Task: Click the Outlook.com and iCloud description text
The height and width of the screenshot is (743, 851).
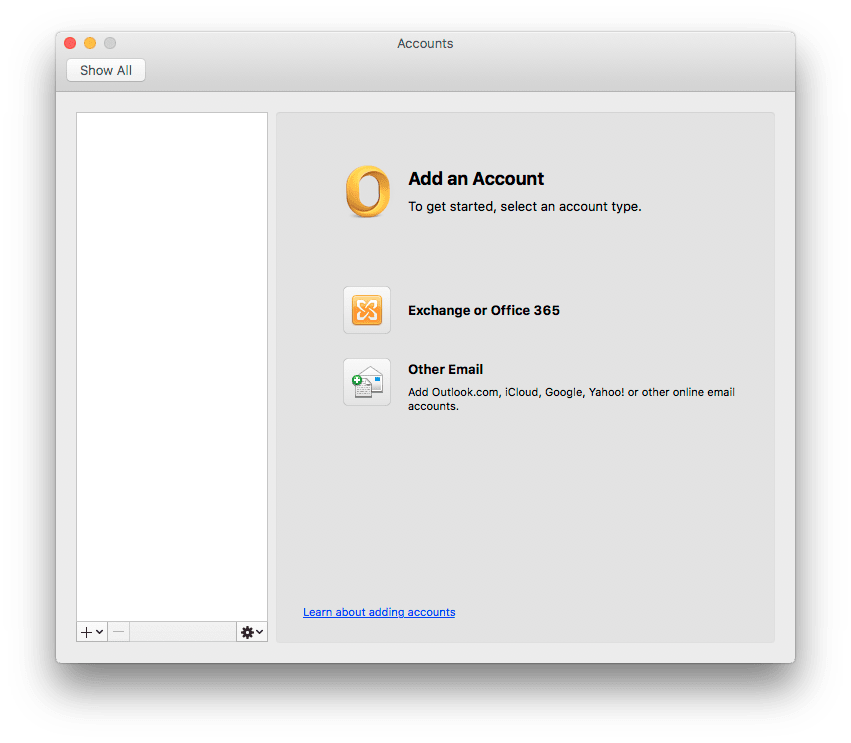Action: pyautogui.click(x=571, y=392)
